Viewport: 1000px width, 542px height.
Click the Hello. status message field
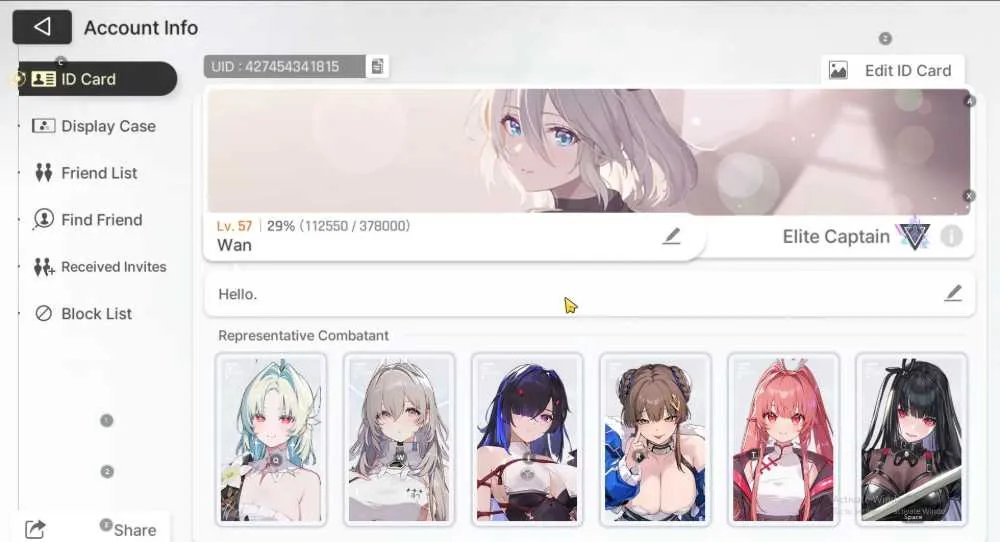pos(589,294)
